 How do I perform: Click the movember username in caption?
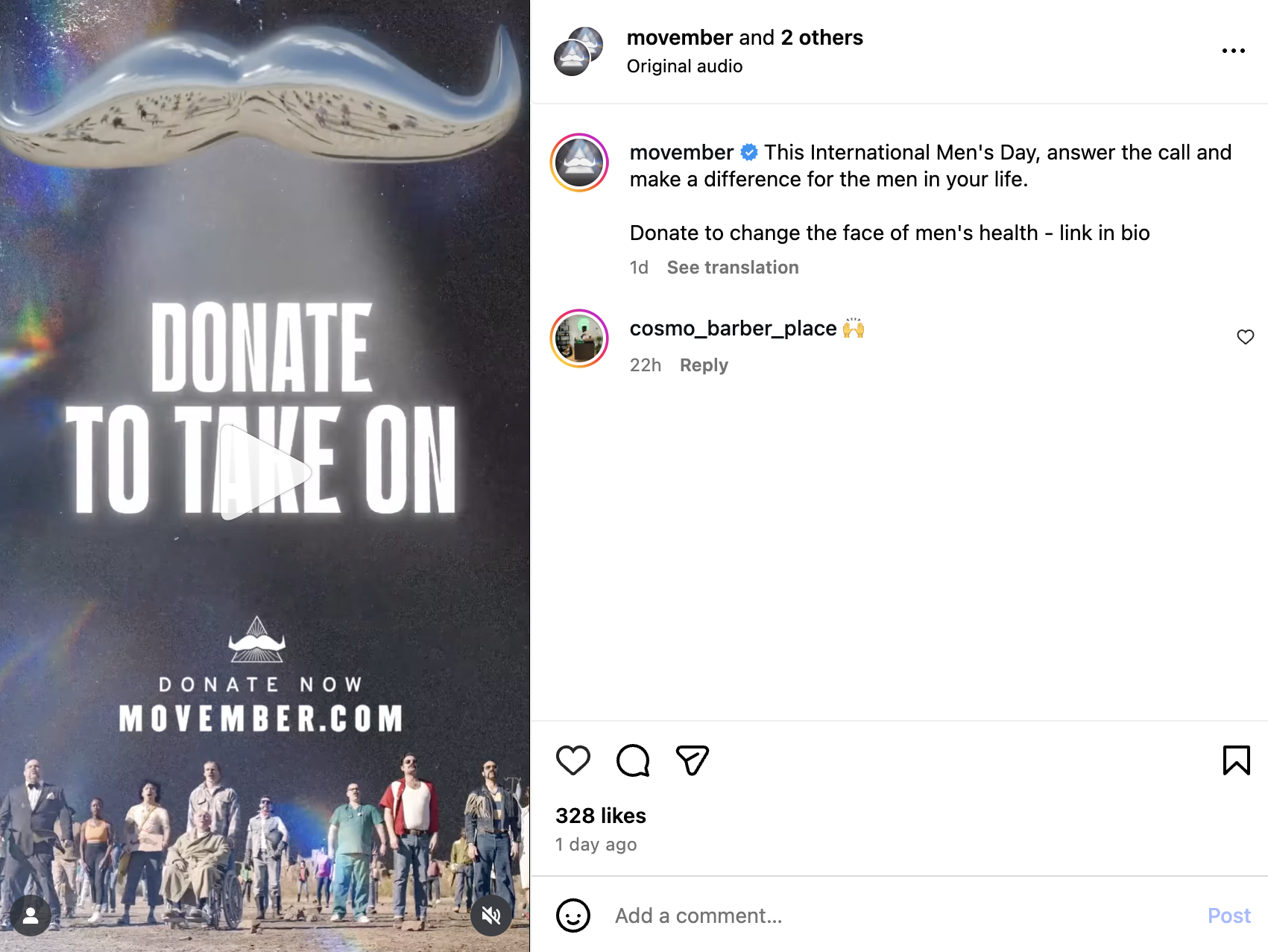click(681, 153)
